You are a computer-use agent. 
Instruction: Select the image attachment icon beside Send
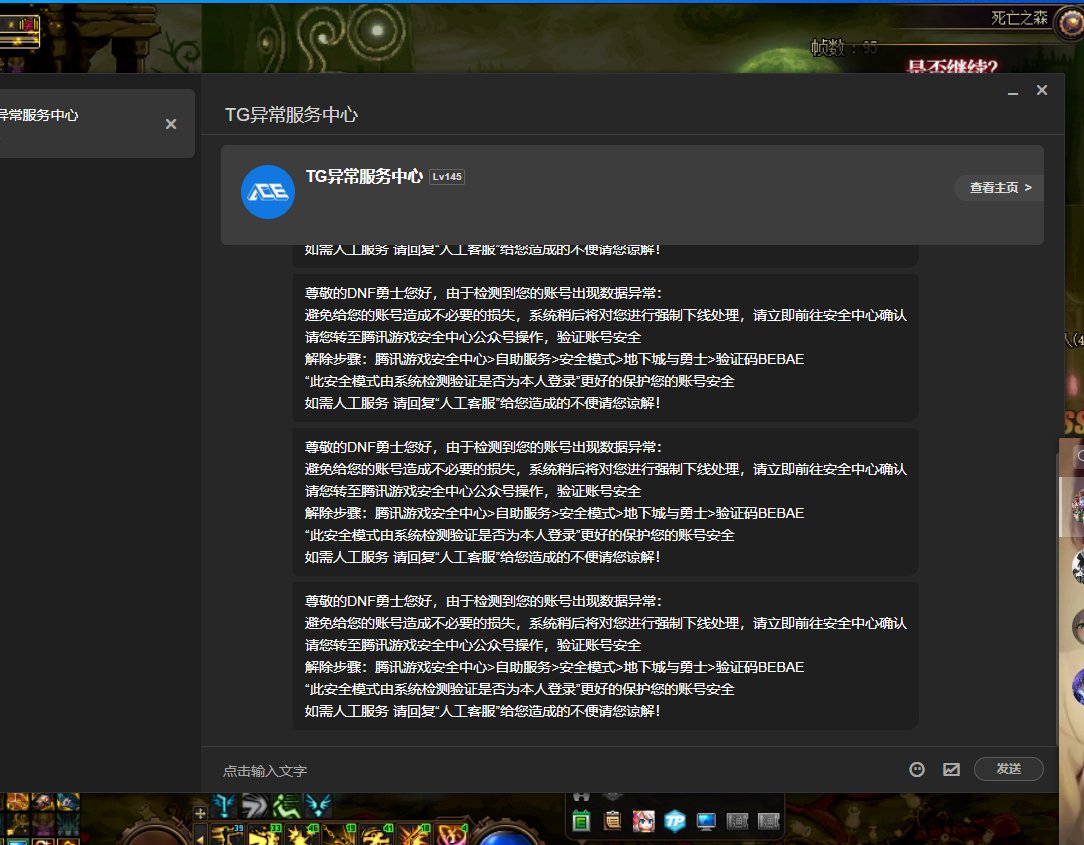[x=951, y=769]
